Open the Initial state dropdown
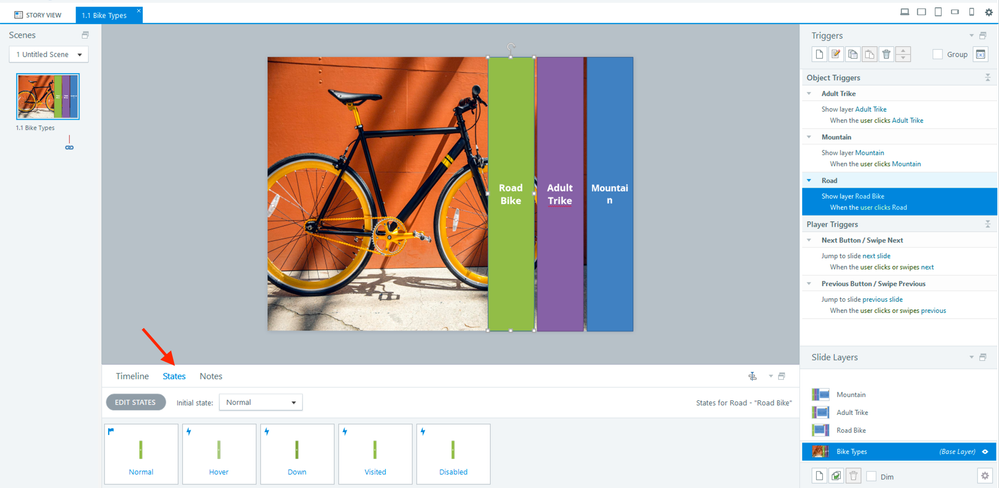Viewport: 999px width, 488px height. 261,403
